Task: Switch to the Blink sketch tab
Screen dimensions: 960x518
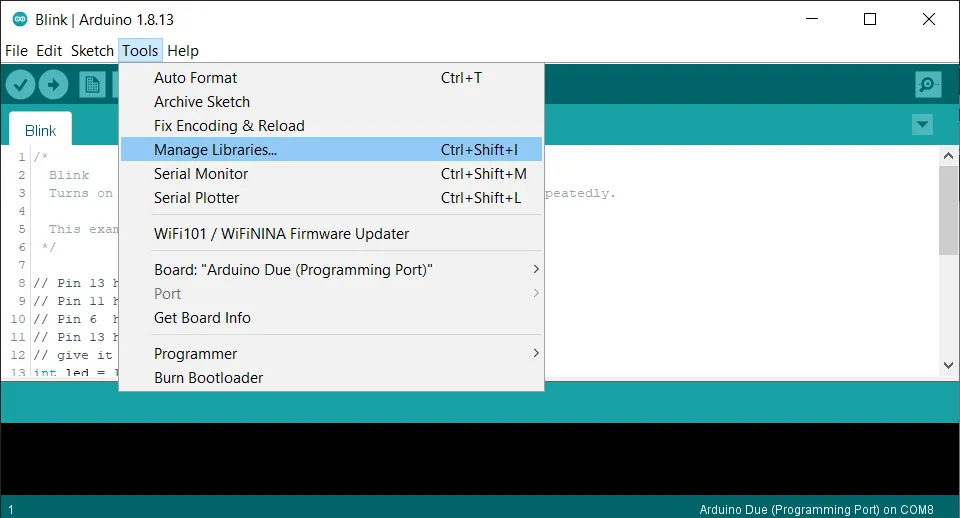Action: click(x=41, y=131)
